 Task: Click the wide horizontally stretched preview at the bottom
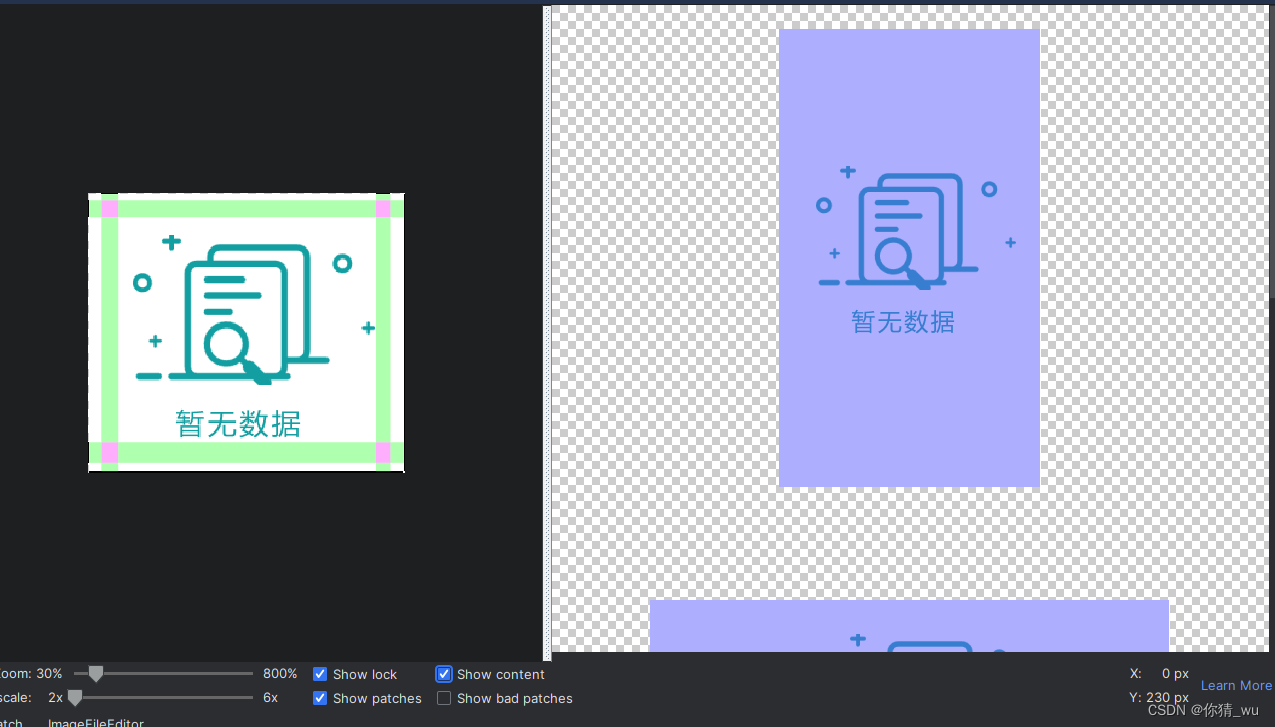click(x=909, y=626)
